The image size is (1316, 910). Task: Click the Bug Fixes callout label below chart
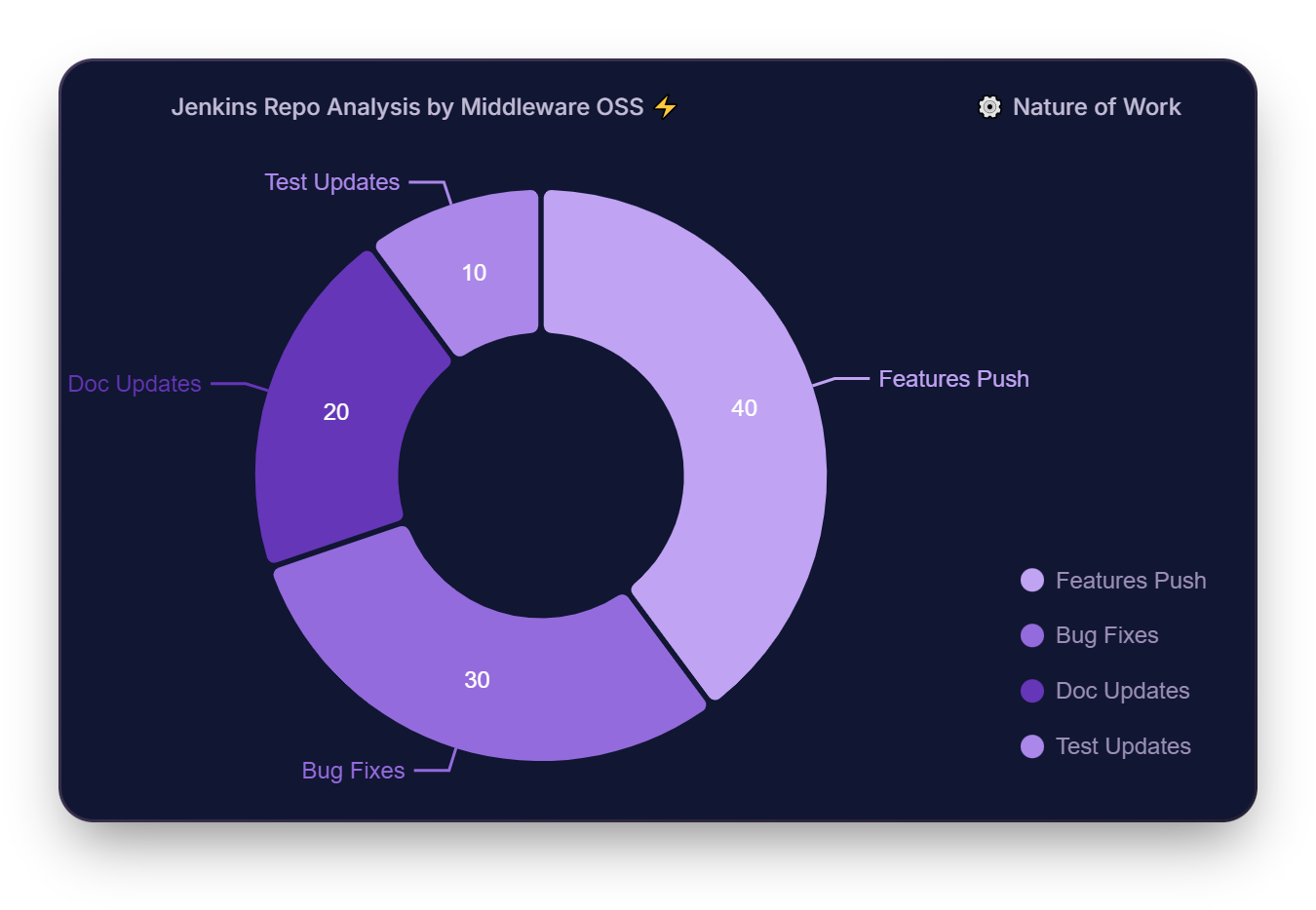click(x=353, y=771)
